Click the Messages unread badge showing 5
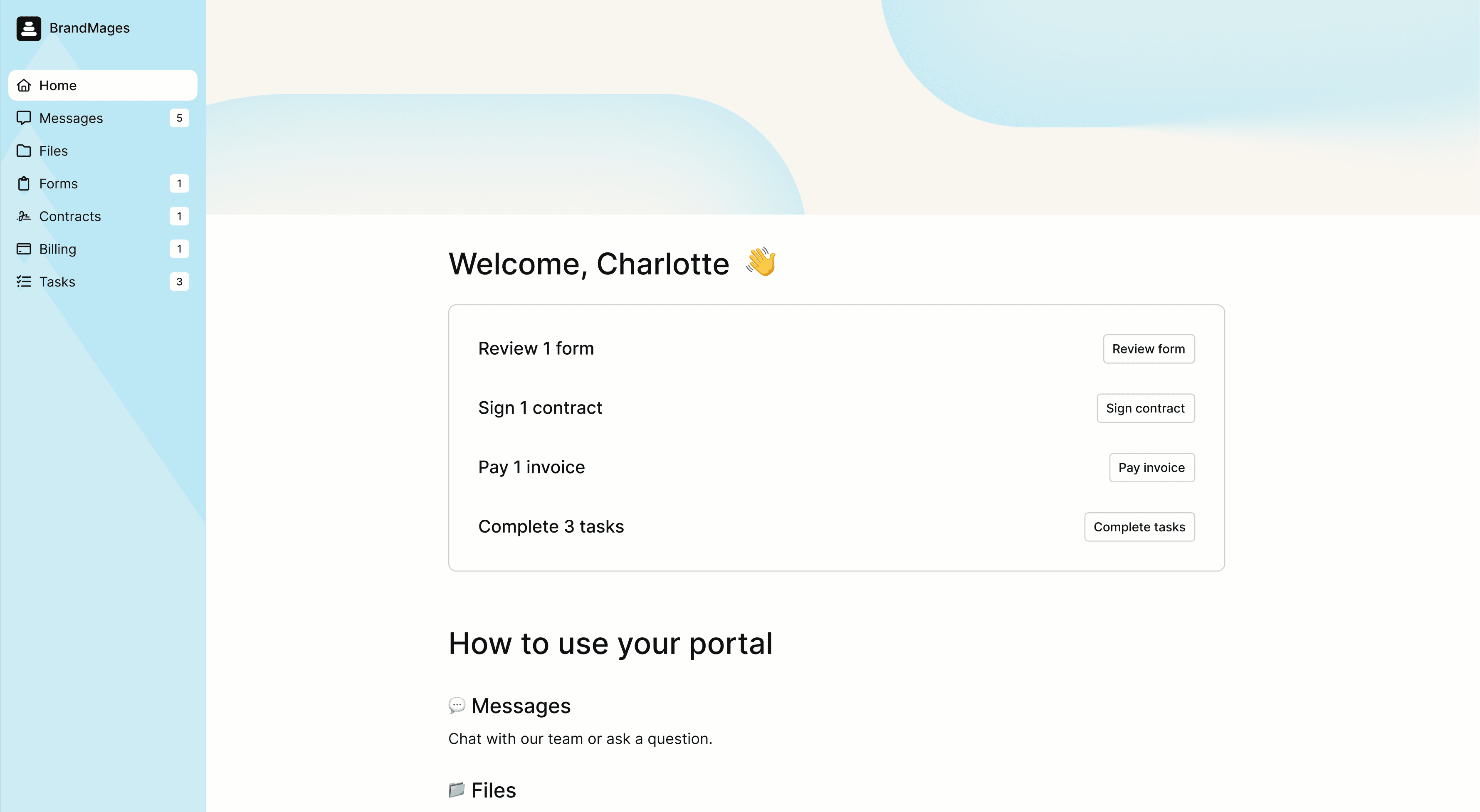This screenshot has width=1480, height=812. pos(179,118)
